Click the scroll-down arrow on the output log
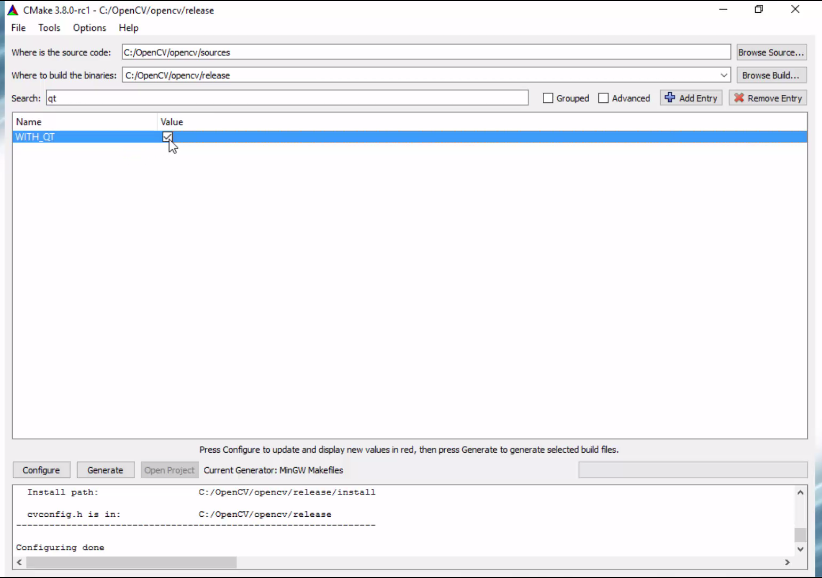This screenshot has width=822, height=578. pyautogui.click(x=799, y=548)
